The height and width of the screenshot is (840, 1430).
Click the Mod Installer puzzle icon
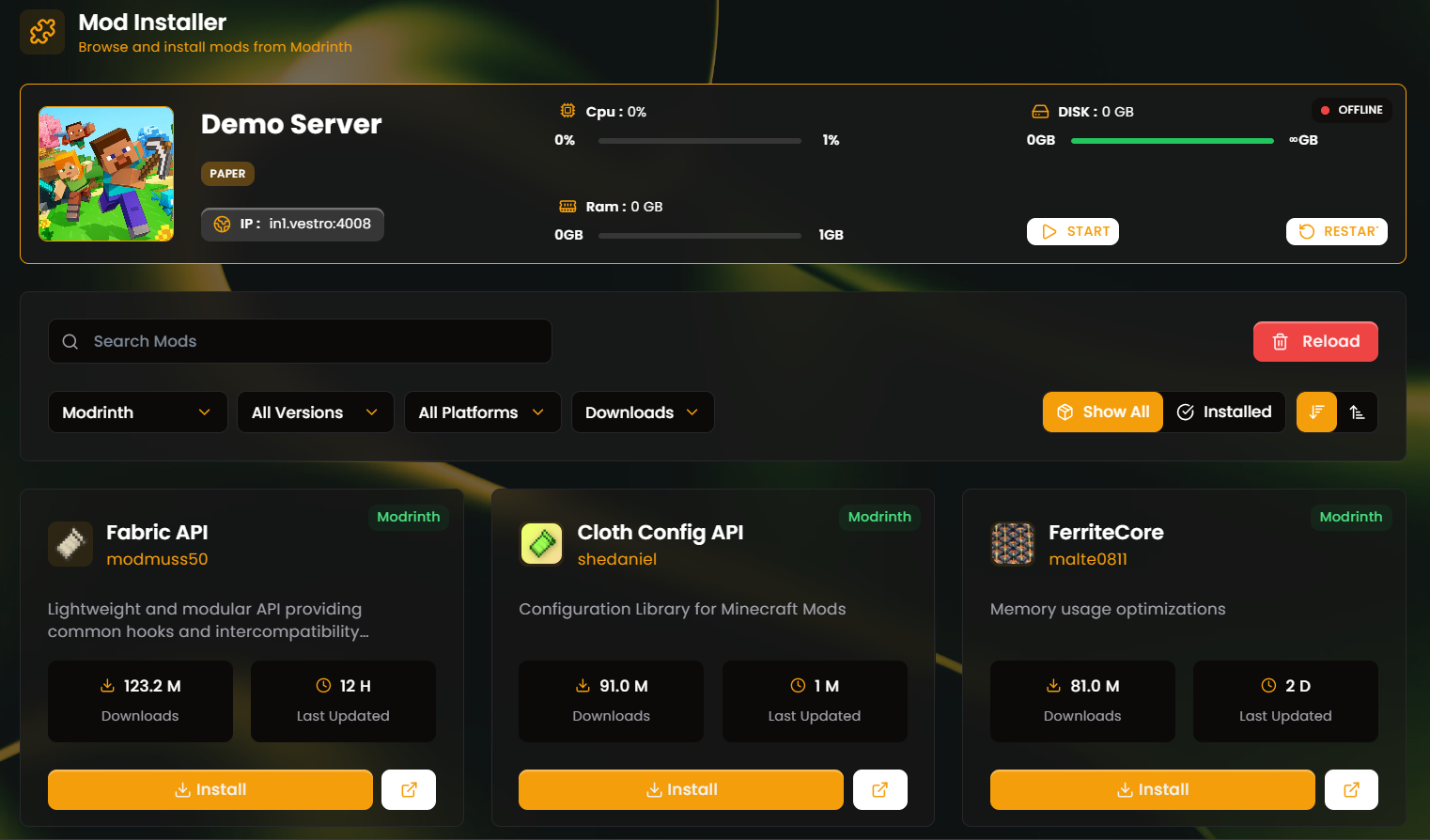point(41,31)
